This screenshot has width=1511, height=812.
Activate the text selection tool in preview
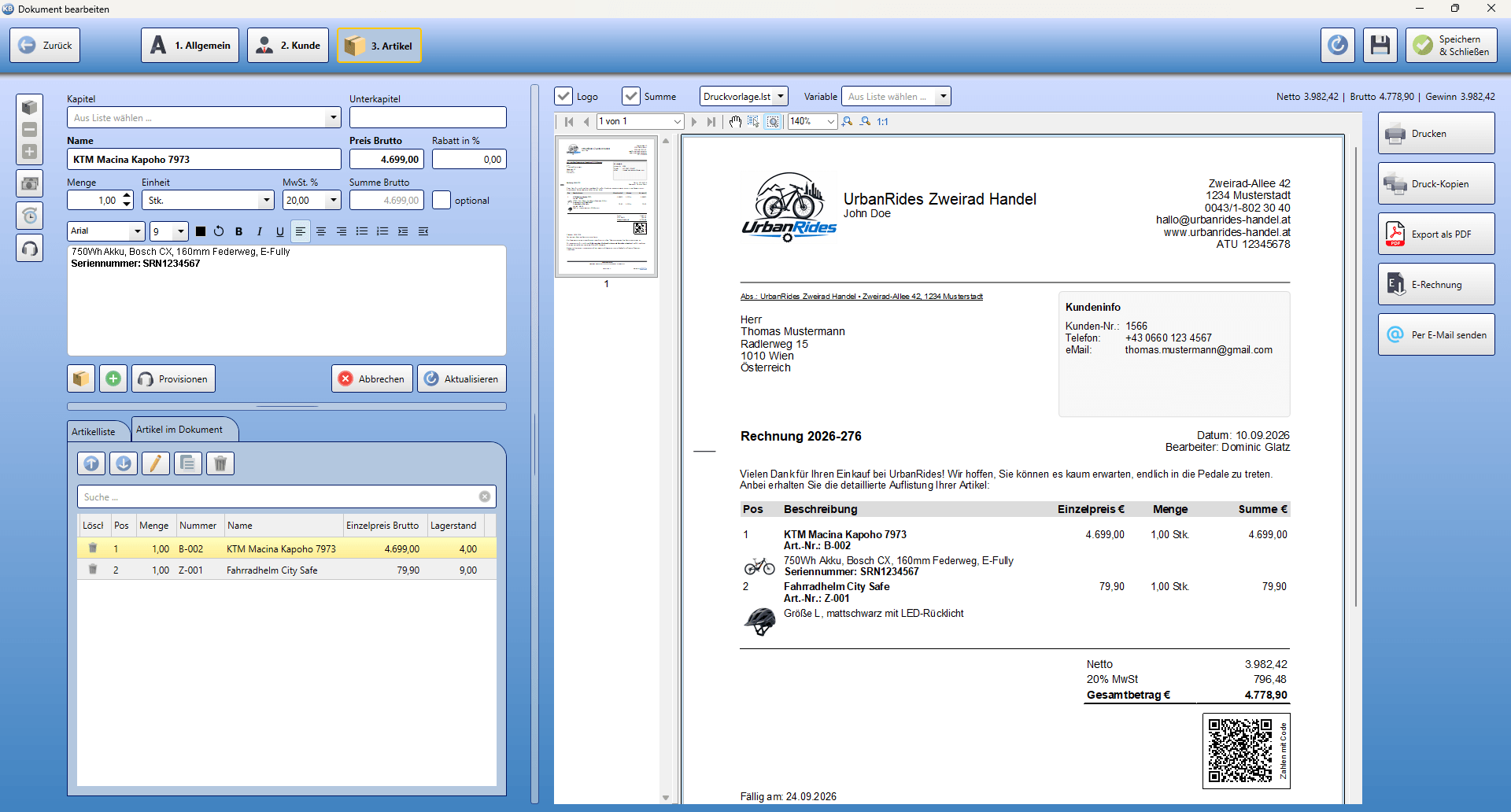click(x=754, y=121)
